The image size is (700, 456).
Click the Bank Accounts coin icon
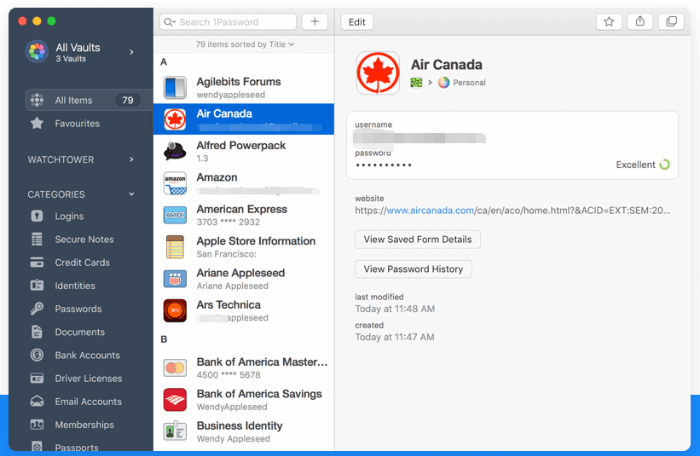pyautogui.click(x=37, y=355)
